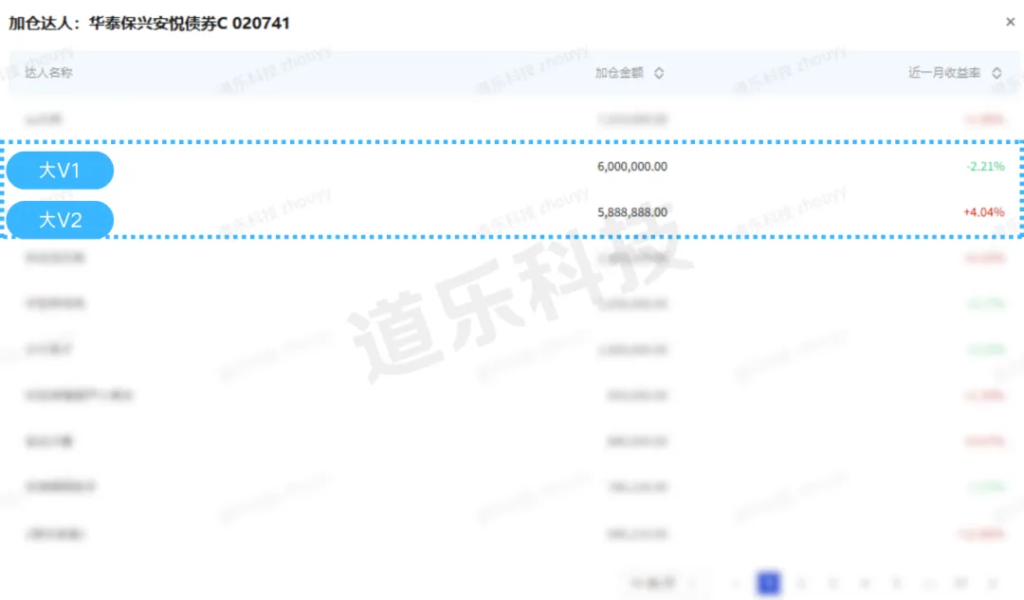Click the 达人名称 column header
The width and height of the screenshot is (1024, 600).
[48, 73]
